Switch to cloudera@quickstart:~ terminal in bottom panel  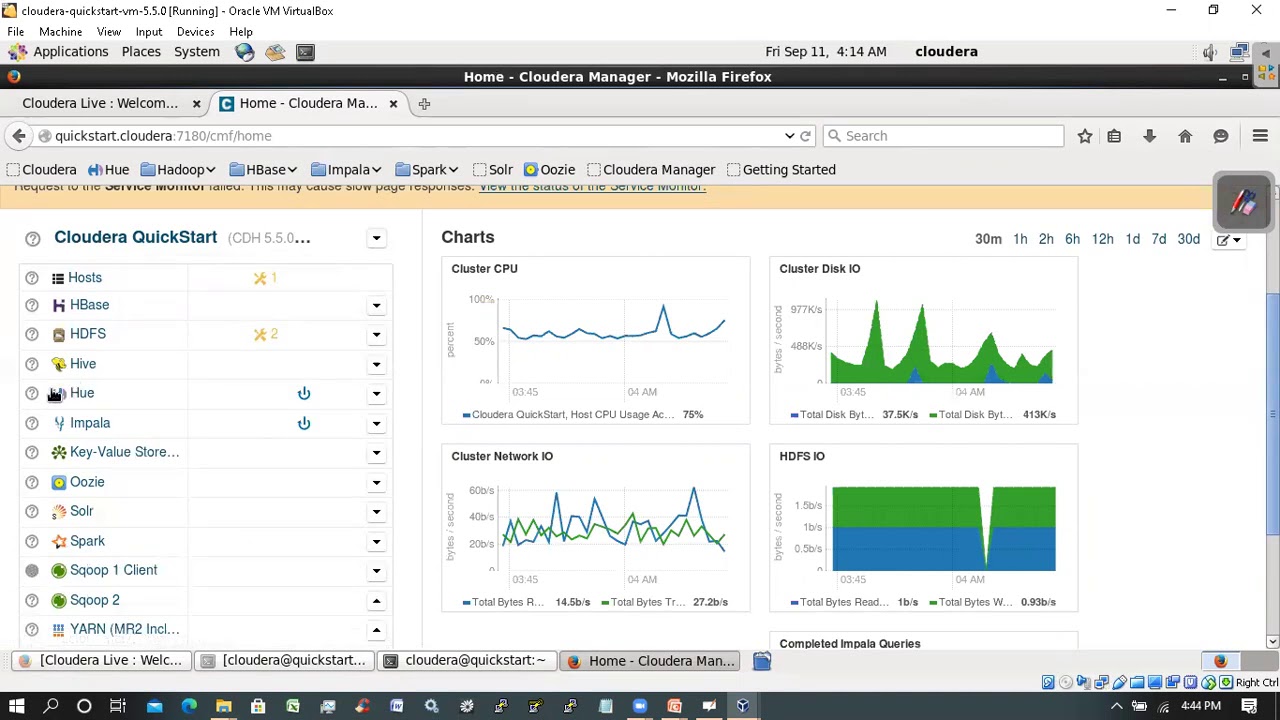click(465, 661)
